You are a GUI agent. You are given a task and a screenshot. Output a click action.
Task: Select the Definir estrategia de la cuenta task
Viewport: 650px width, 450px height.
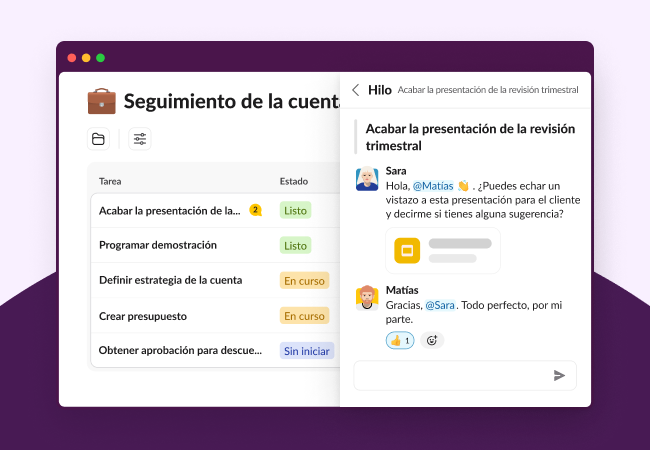(x=170, y=280)
